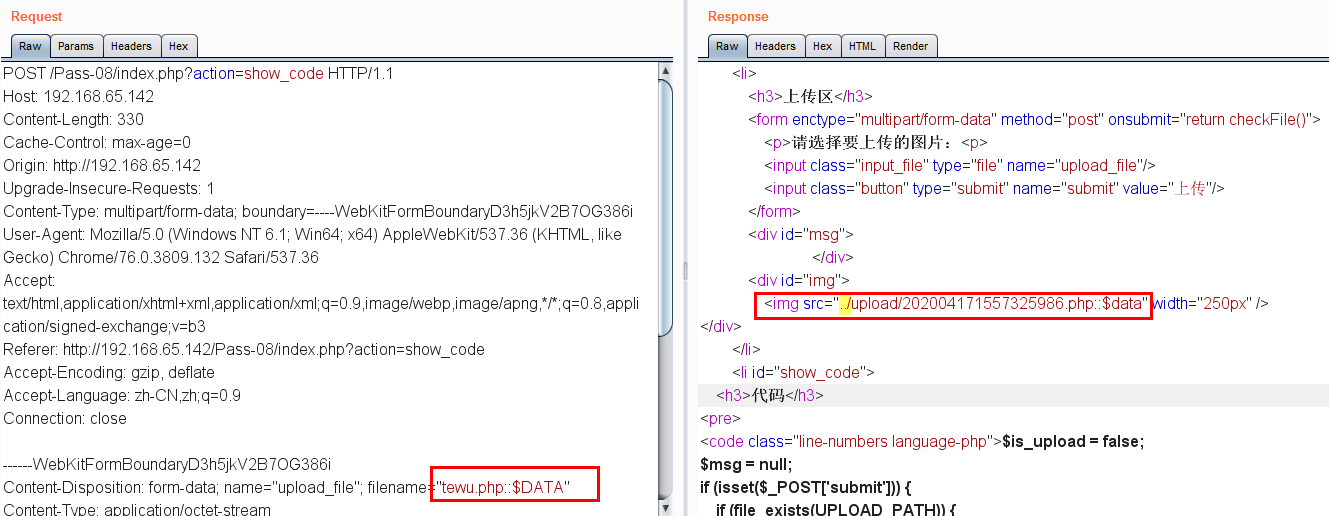Screen dimensions: 1329x516
Task: Click the Host: 192.168.65.142 header line
Action: click(79, 97)
